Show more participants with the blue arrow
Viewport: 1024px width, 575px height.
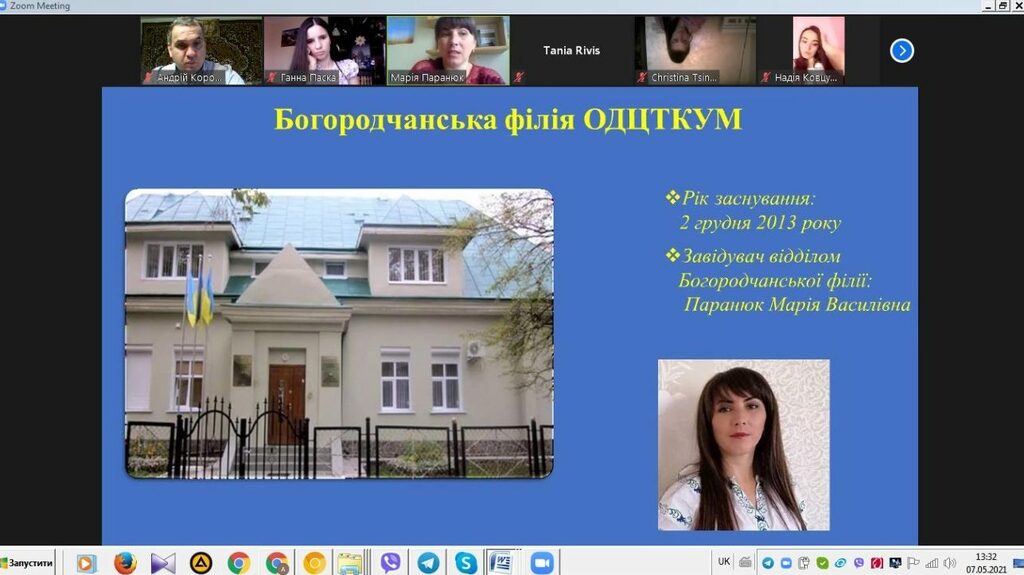coord(901,50)
